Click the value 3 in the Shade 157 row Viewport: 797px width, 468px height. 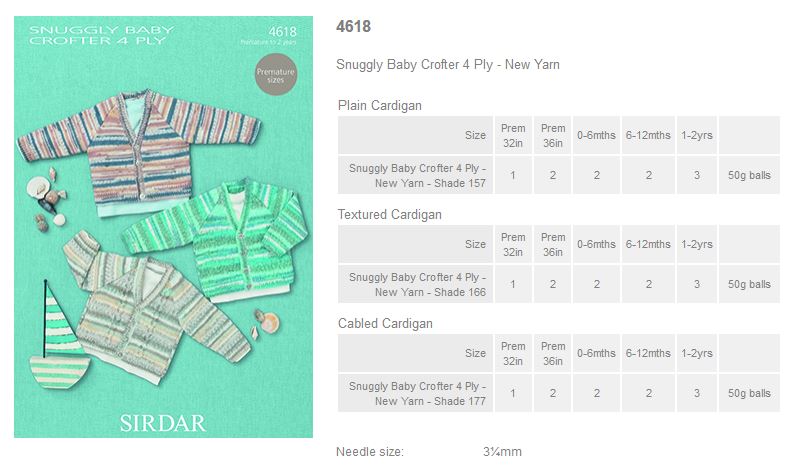pyautogui.click(x=697, y=175)
